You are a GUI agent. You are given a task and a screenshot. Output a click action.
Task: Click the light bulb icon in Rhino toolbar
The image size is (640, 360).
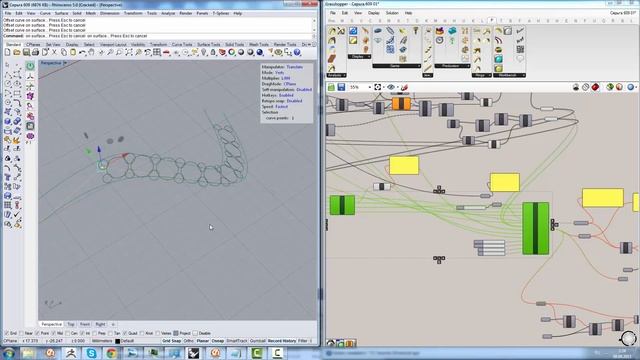(x=204, y=52)
